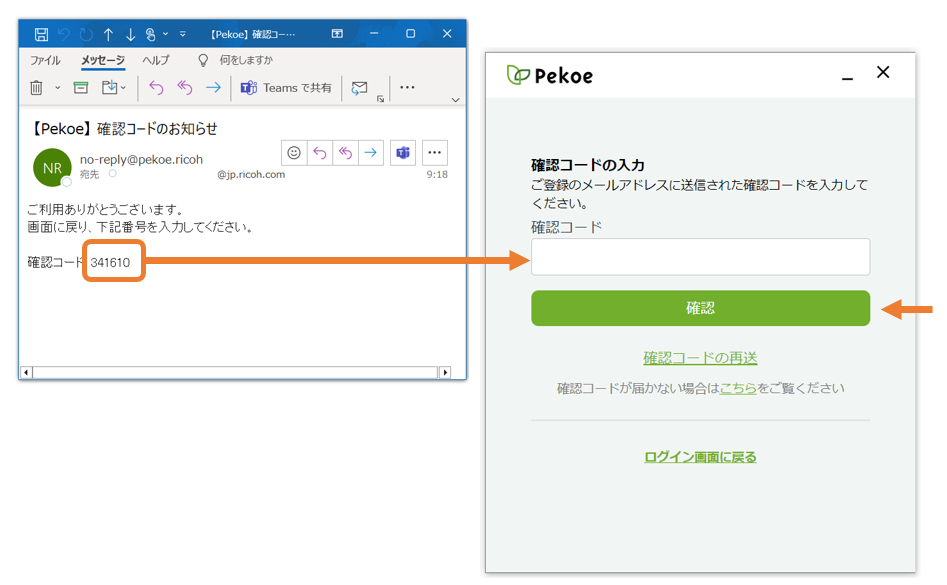Go to next item with the down arrow
This screenshot has height=585, width=947.
pyautogui.click(x=130, y=34)
